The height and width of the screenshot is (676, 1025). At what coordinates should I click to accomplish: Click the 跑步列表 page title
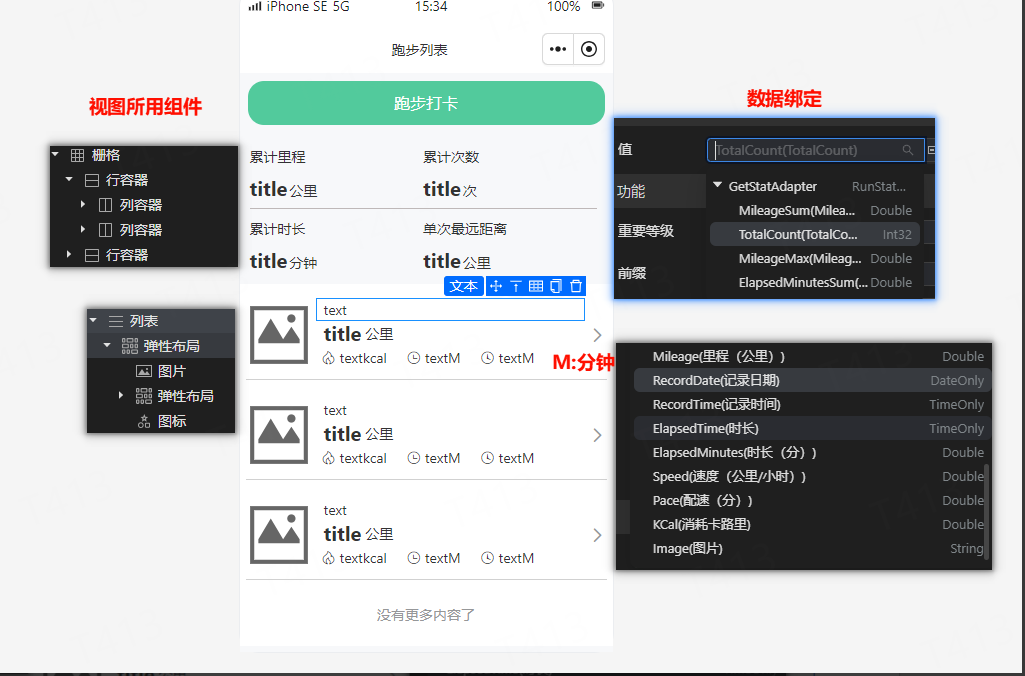(419, 50)
